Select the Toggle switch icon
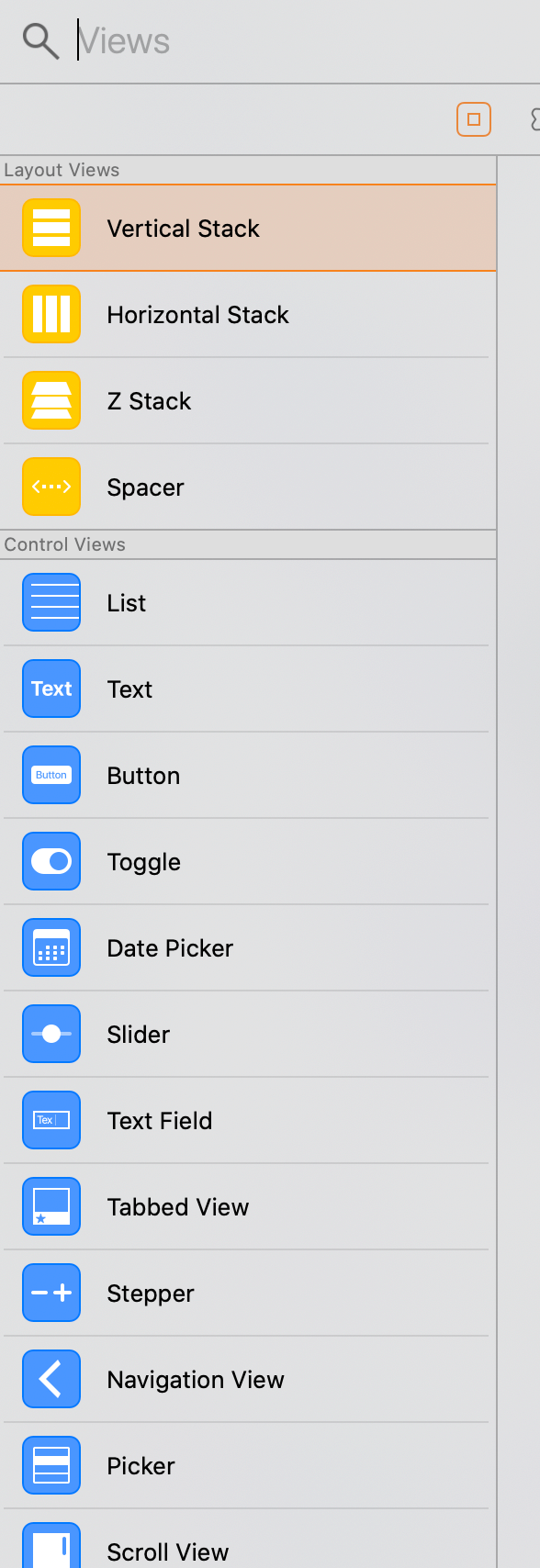The width and height of the screenshot is (540, 1568). pos(51,861)
